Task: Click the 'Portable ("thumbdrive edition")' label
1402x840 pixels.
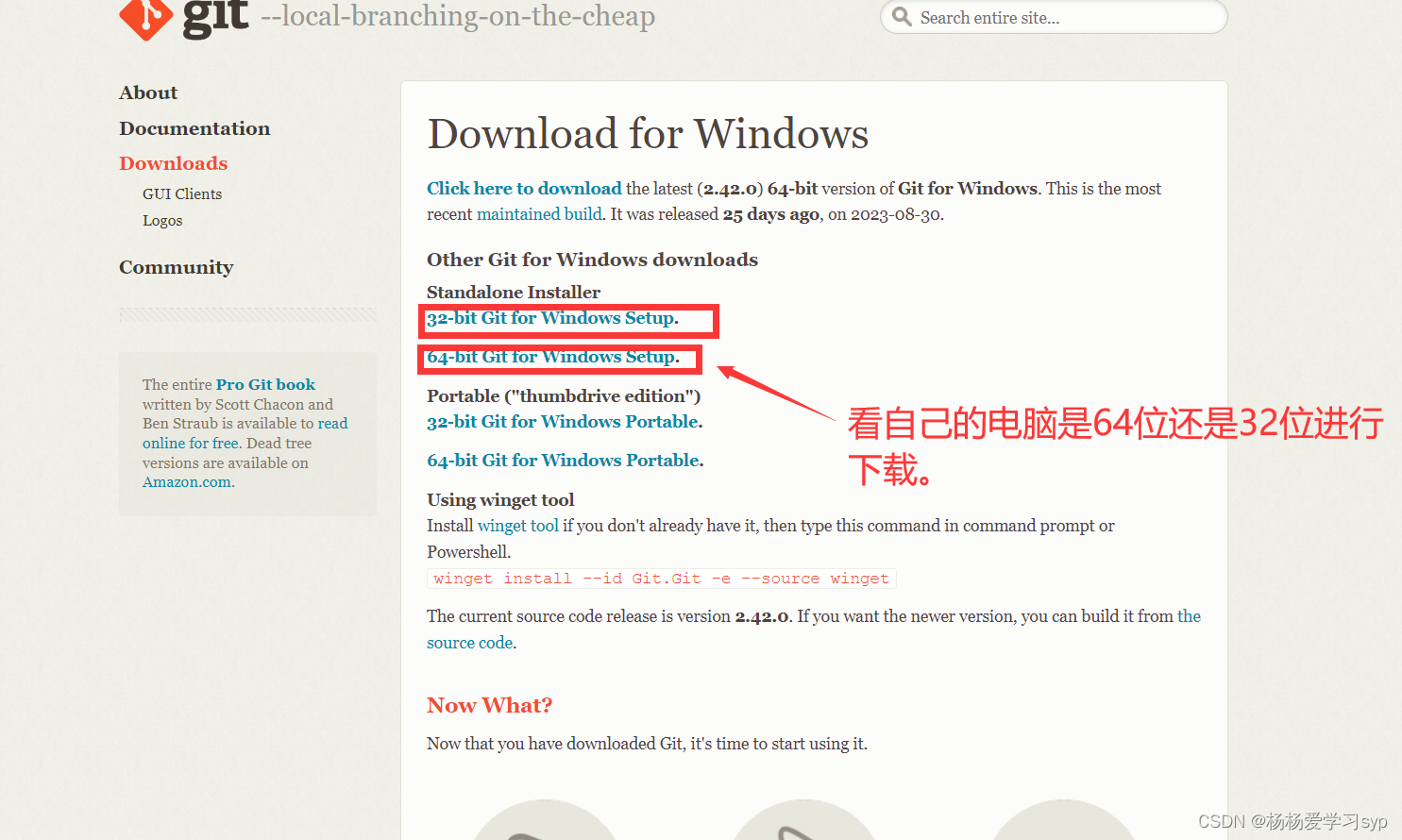Action: click(x=564, y=396)
